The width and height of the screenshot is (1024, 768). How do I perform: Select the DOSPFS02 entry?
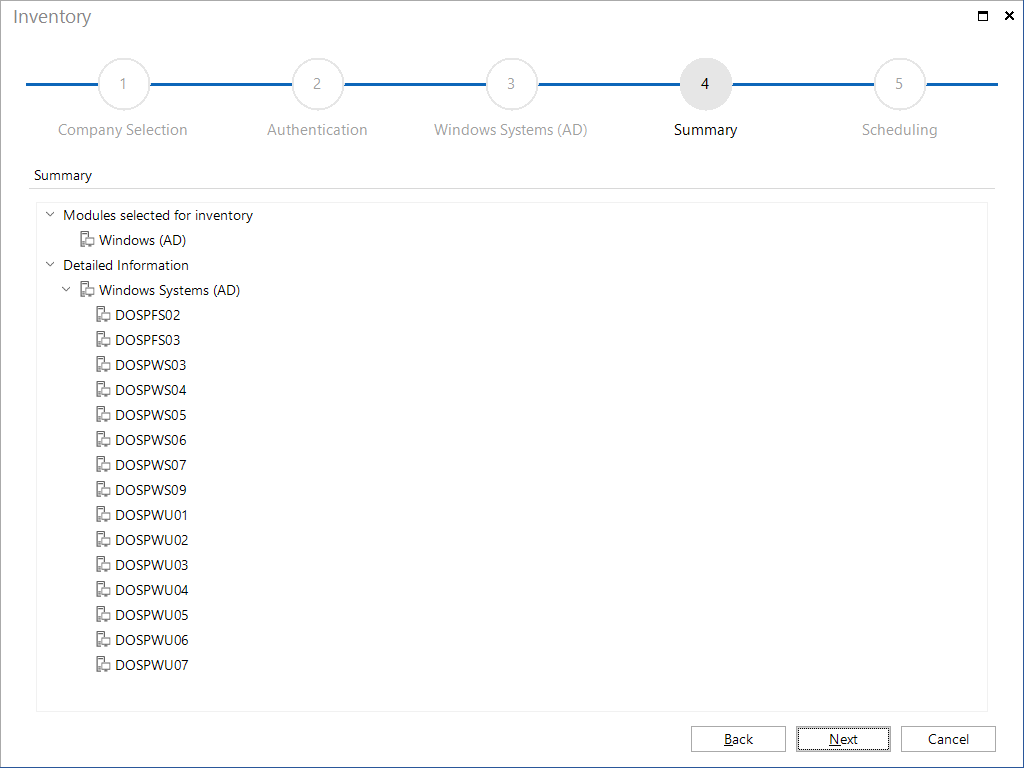tap(148, 315)
